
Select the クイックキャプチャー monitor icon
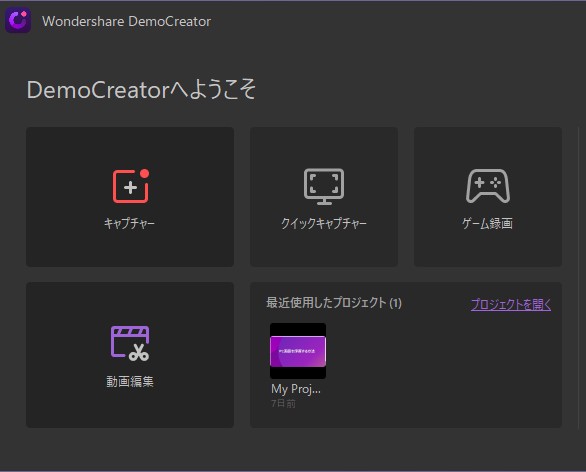pos(324,186)
